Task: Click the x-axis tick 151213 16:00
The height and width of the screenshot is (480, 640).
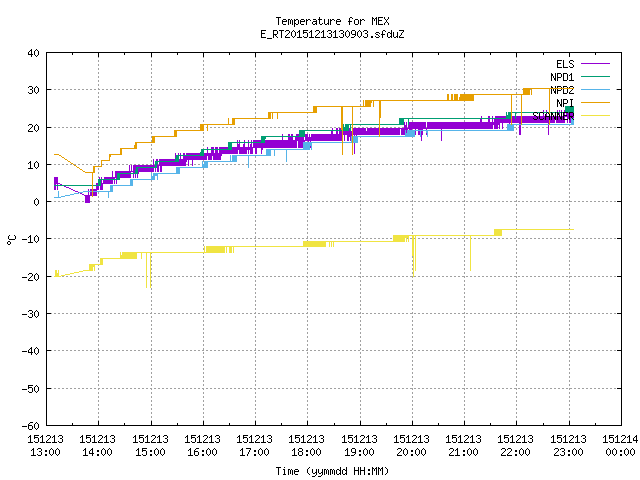Action: tap(202, 446)
